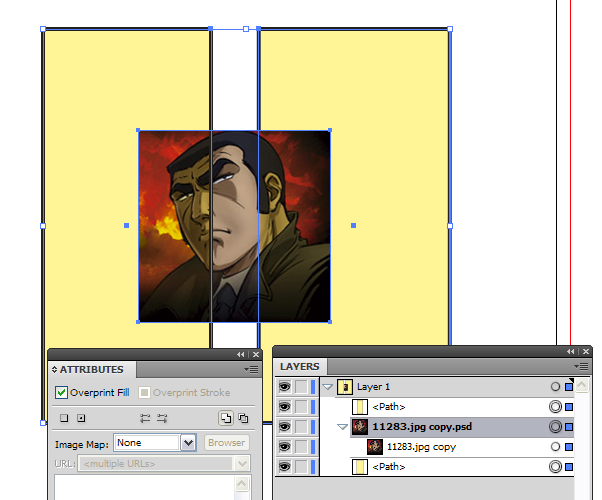This screenshot has width=602, height=500.
Task: Close the Attributes panel
Action: (256, 354)
